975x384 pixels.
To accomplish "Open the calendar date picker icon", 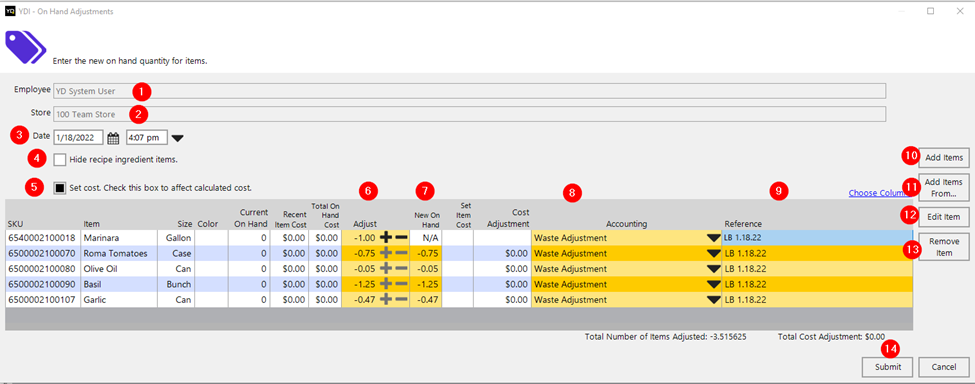I will (113, 138).
